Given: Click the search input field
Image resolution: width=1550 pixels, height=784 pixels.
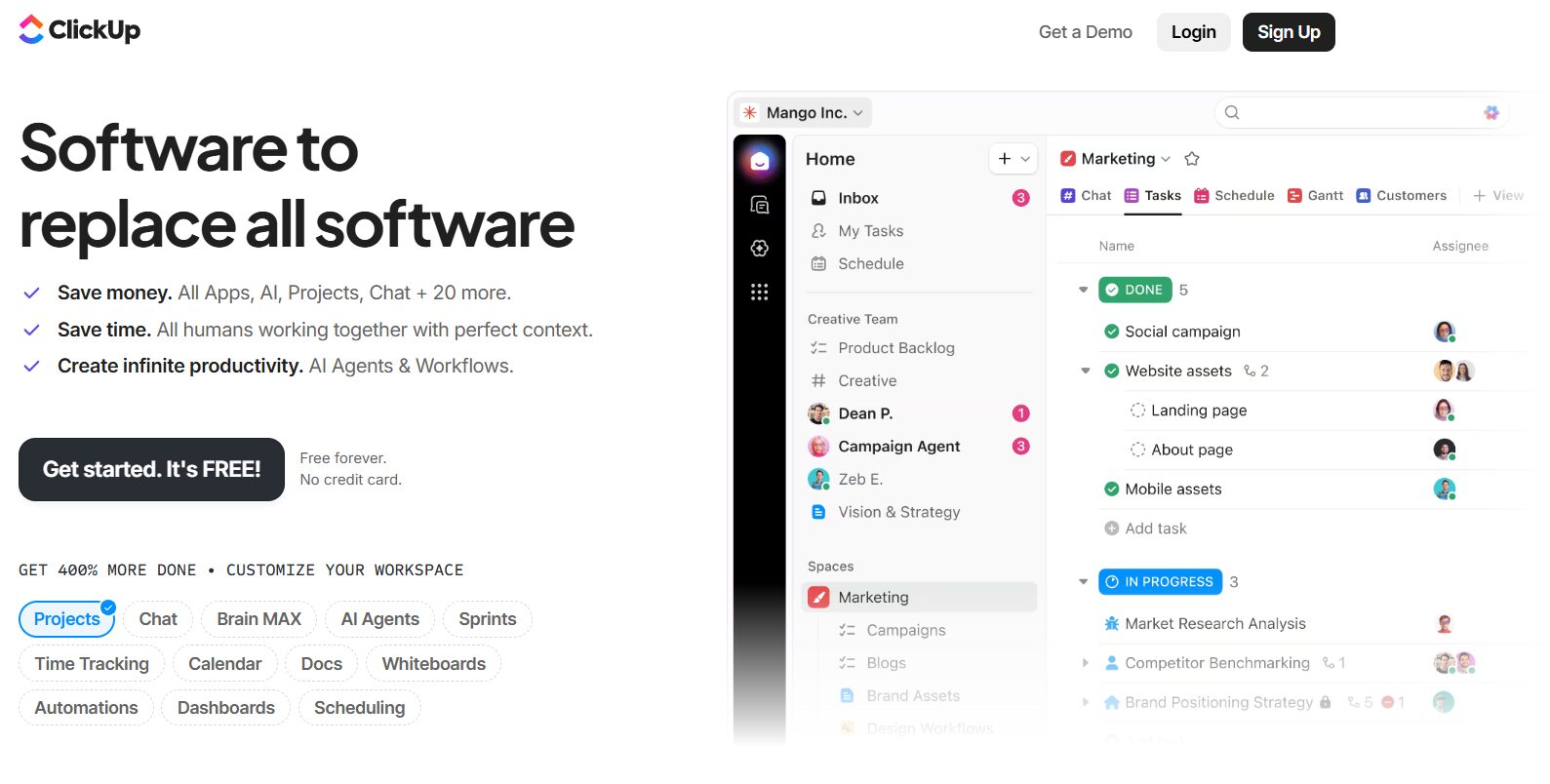Looking at the screenshot, I should [1362, 112].
